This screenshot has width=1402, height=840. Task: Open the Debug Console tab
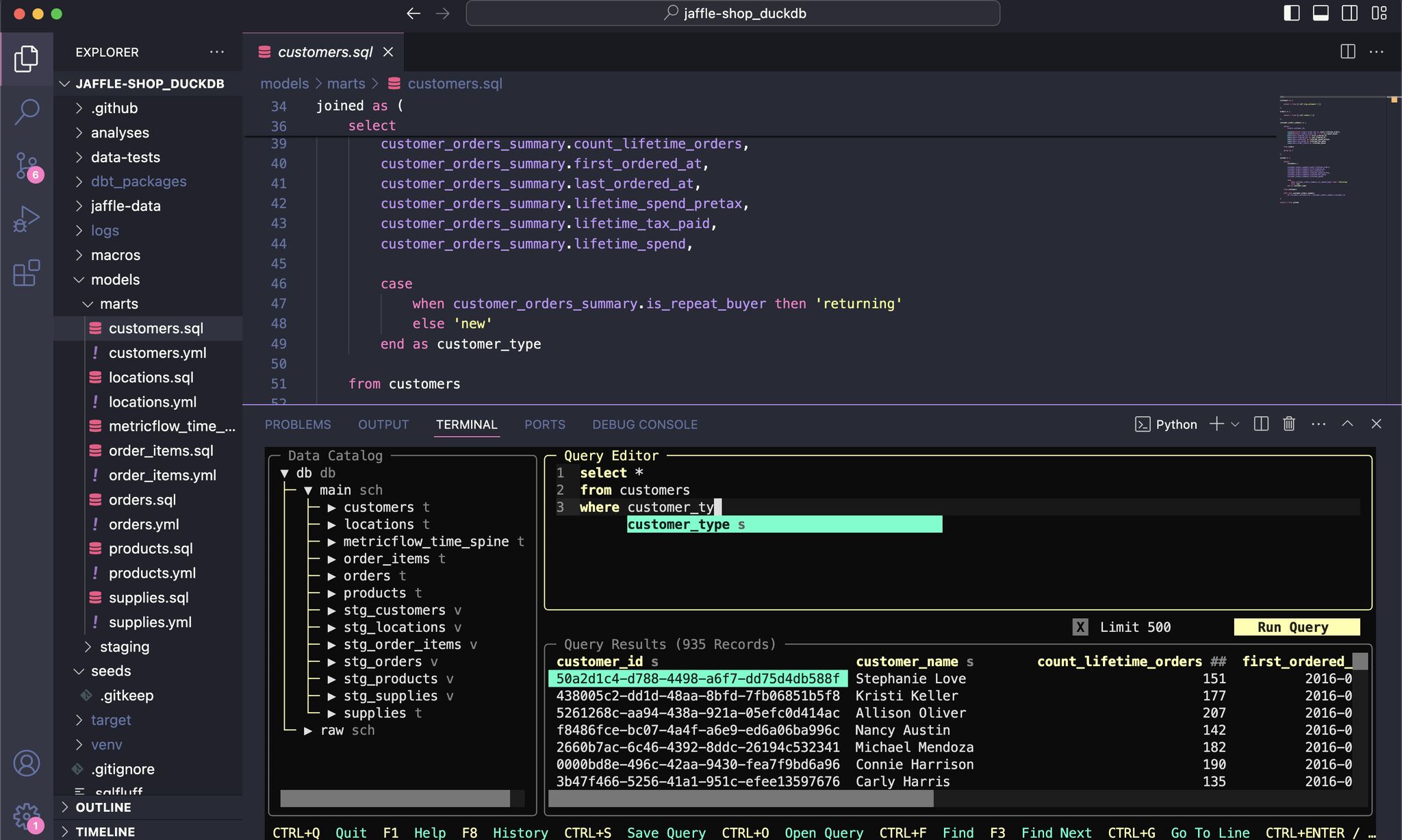click(x=645, y=424)
